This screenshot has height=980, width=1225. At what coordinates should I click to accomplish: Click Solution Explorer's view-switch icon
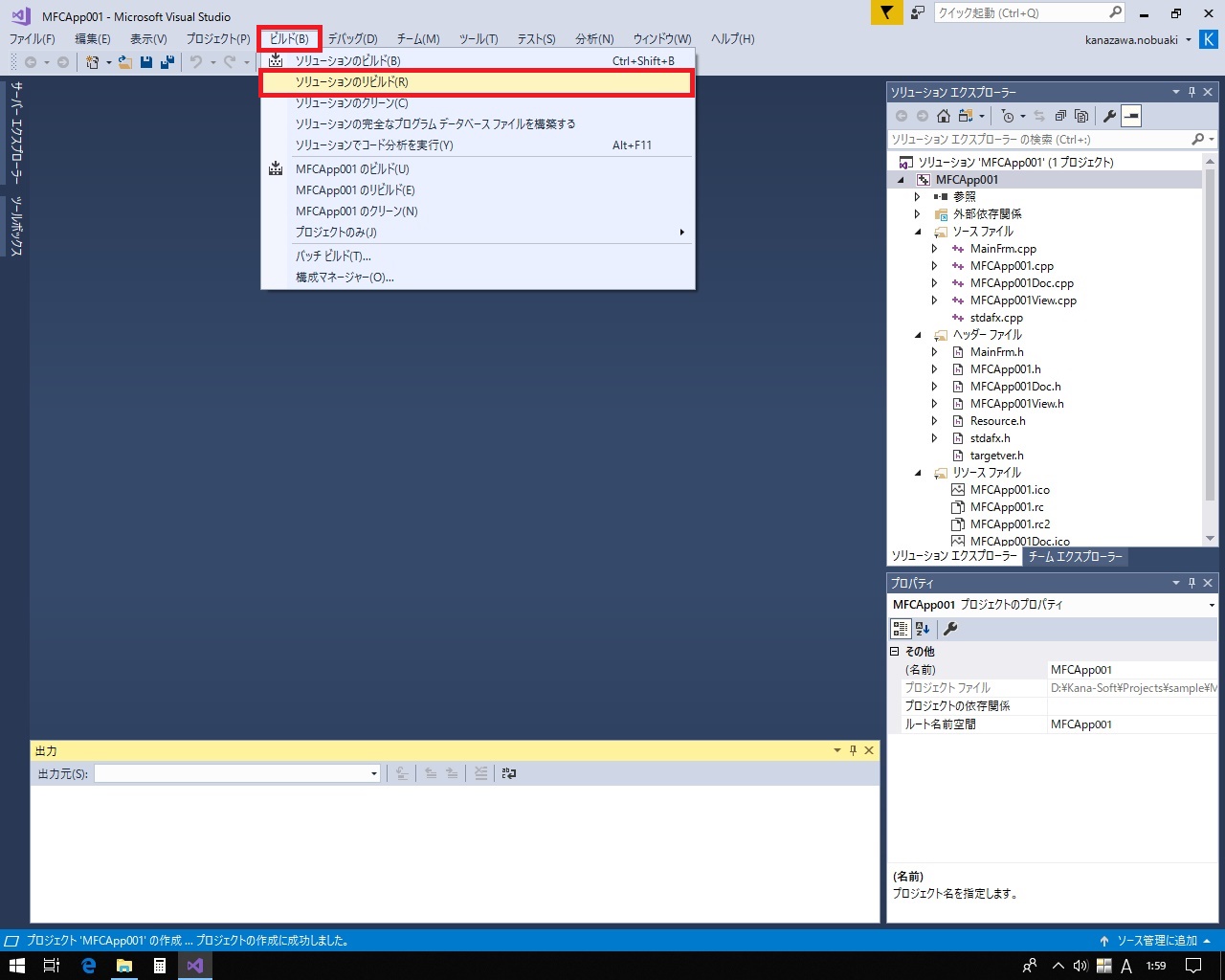966,116
